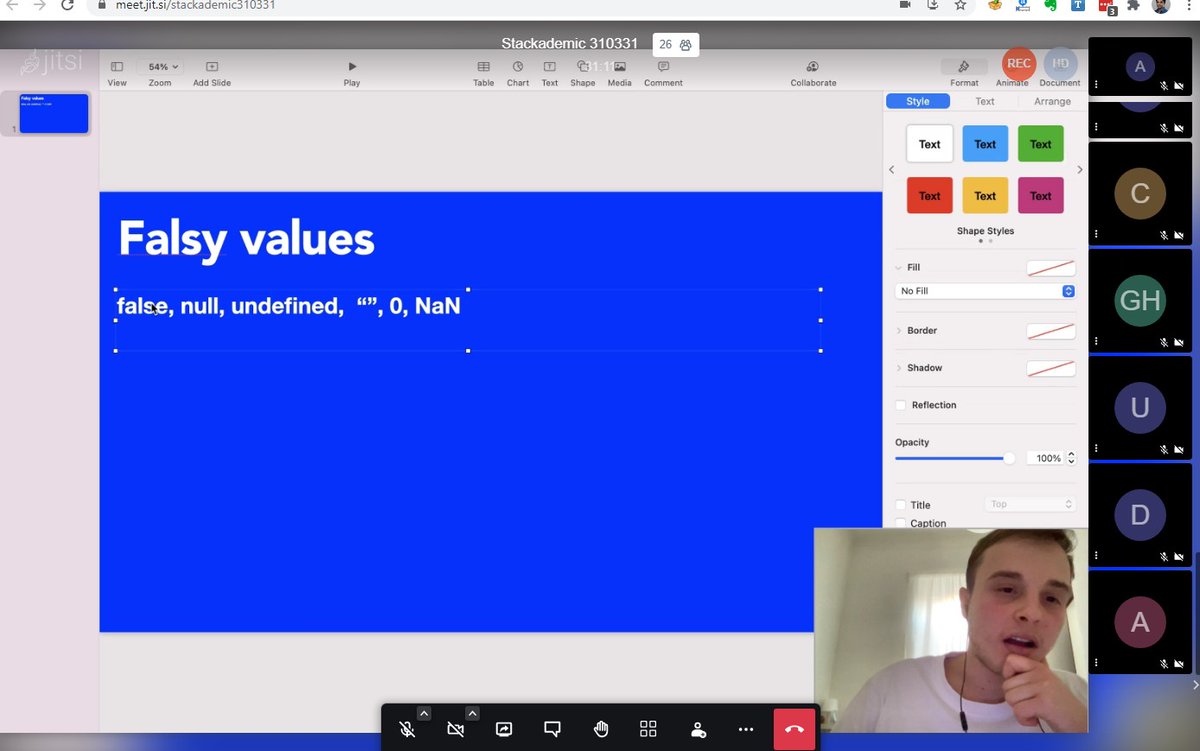Apply the yellow Text shape style
The image size is (1200, 751).
coord(985,195)
